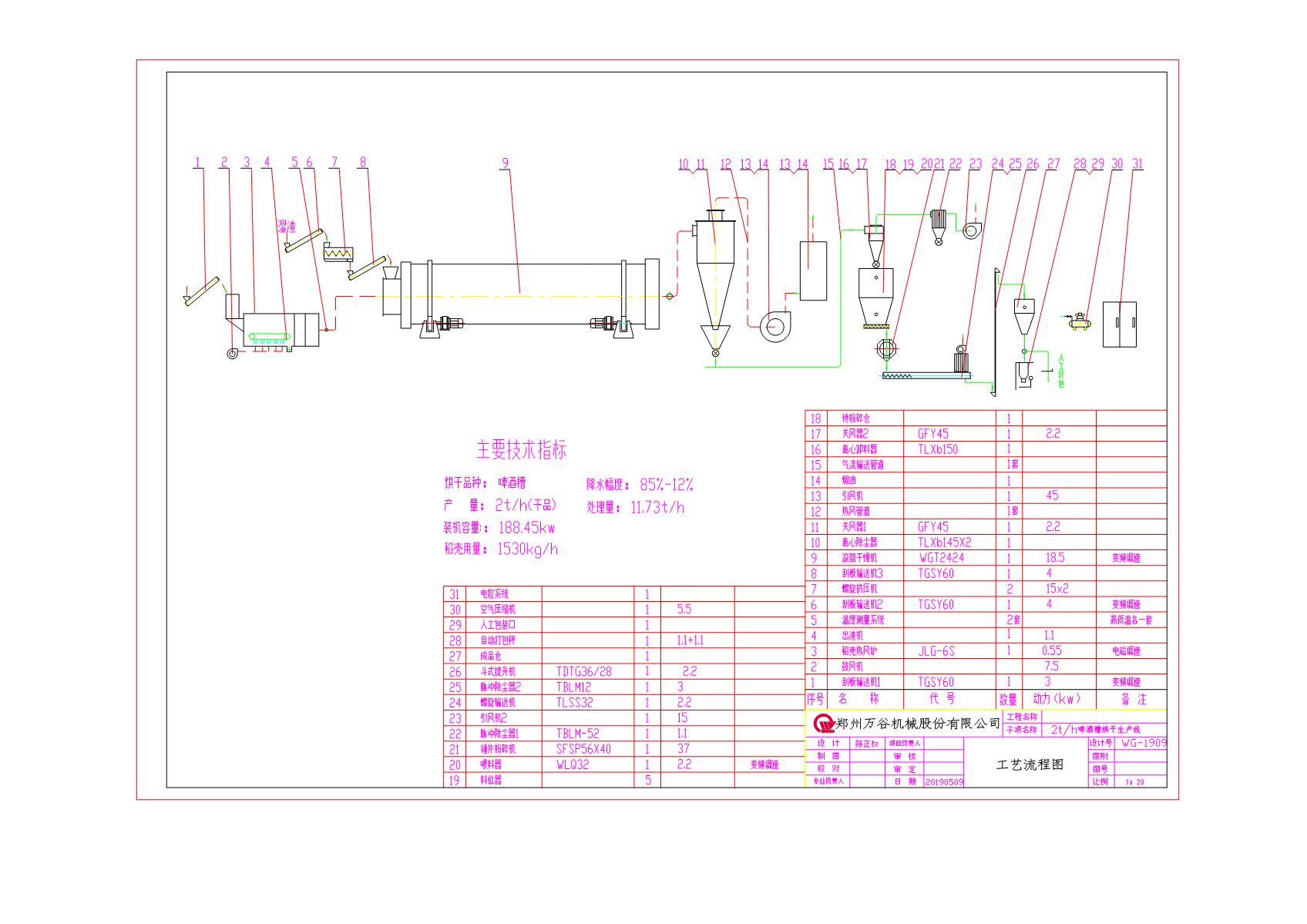Select the SFSP56X40 model code cell
1307x924 pixels.
click(x=583, y=749)
